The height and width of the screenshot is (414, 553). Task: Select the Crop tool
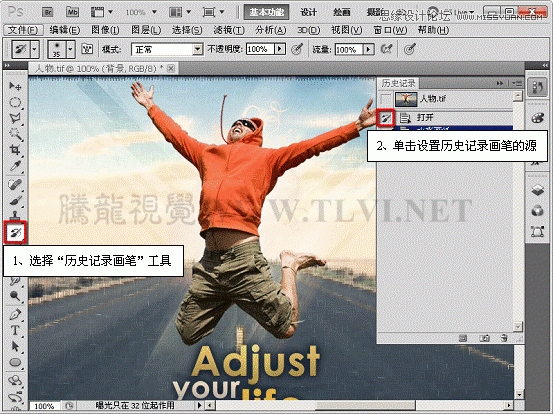click(15, 150)
